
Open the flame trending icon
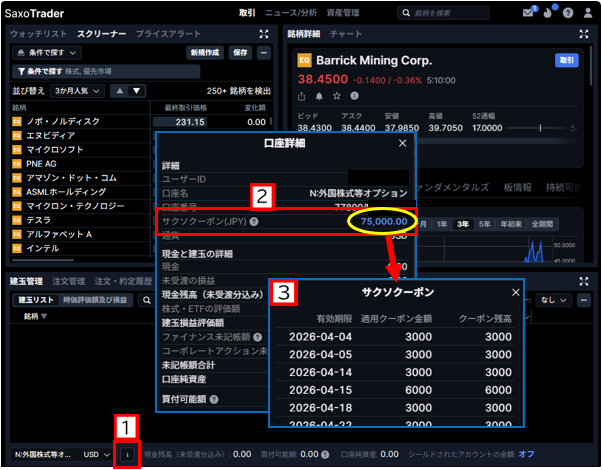click(548, 13)
